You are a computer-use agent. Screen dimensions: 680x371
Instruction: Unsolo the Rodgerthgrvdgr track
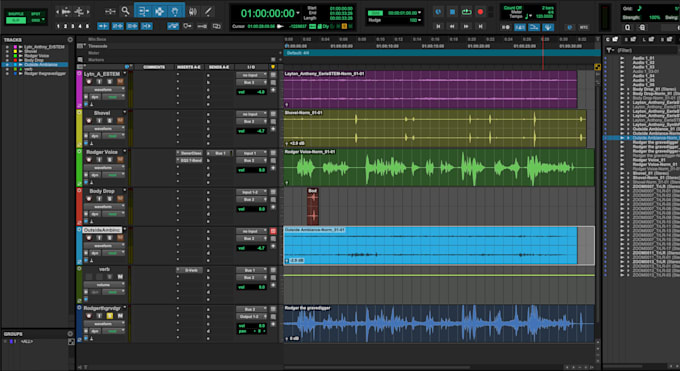[x=109, y=316]
